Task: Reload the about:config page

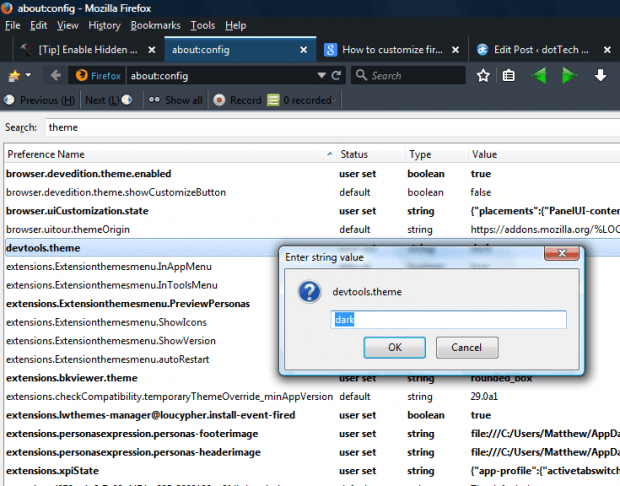Action: [336, 75]
